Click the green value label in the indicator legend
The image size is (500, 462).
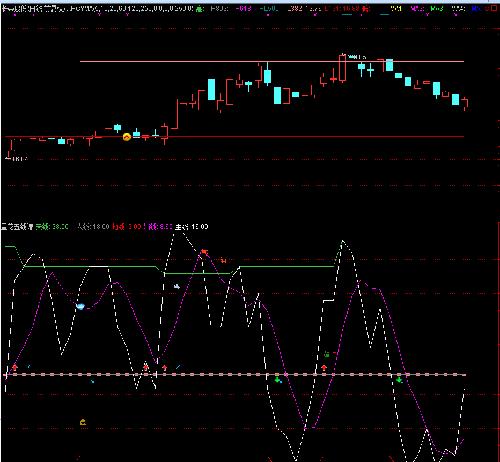click(52, 227)
